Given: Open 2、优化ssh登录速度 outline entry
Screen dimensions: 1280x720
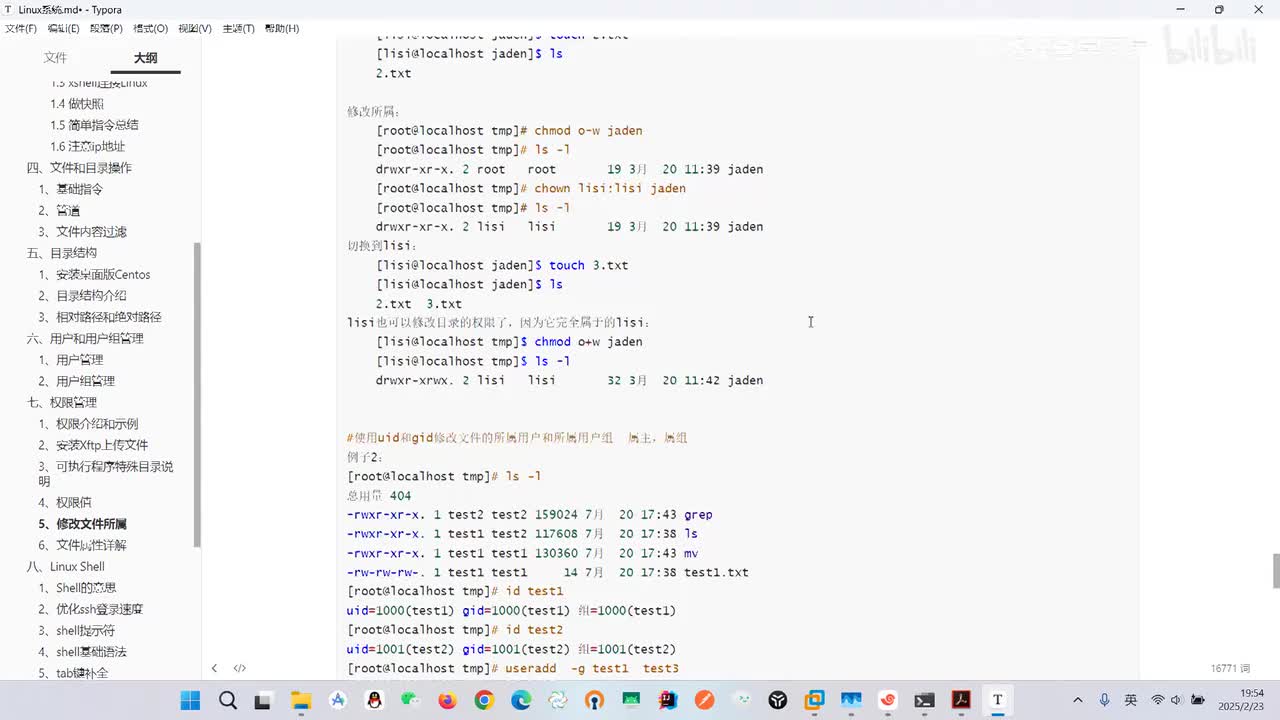Looking at the screenshot, I should click(91, 609).
